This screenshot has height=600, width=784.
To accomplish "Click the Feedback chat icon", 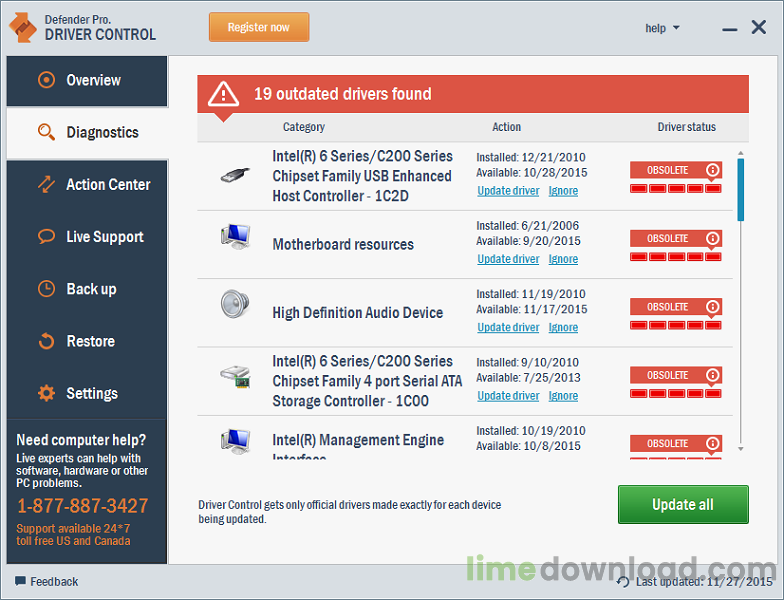I will coord(20,581).
